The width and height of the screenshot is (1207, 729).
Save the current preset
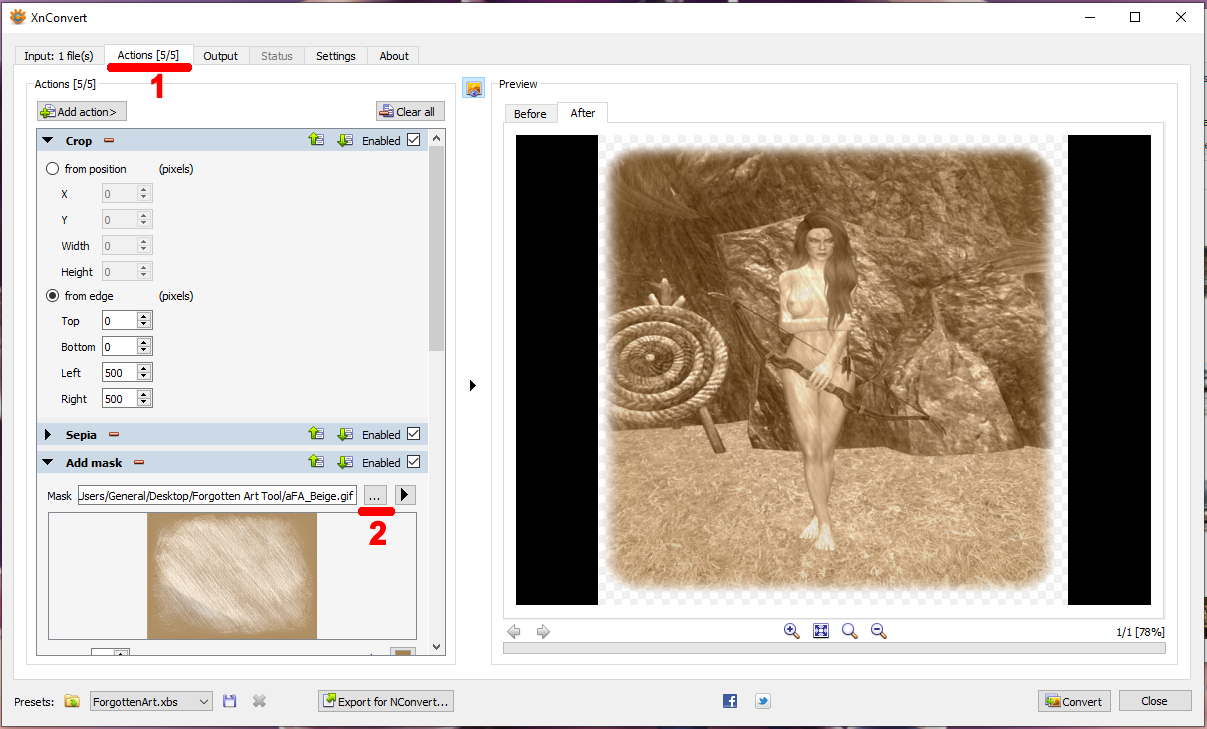pos(230,702)
